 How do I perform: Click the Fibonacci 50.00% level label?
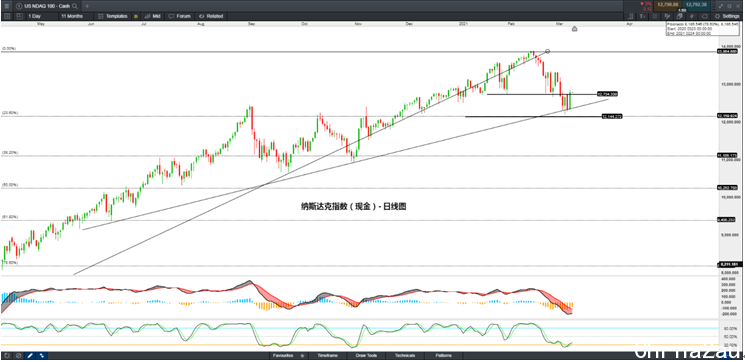tap(10, 185)
